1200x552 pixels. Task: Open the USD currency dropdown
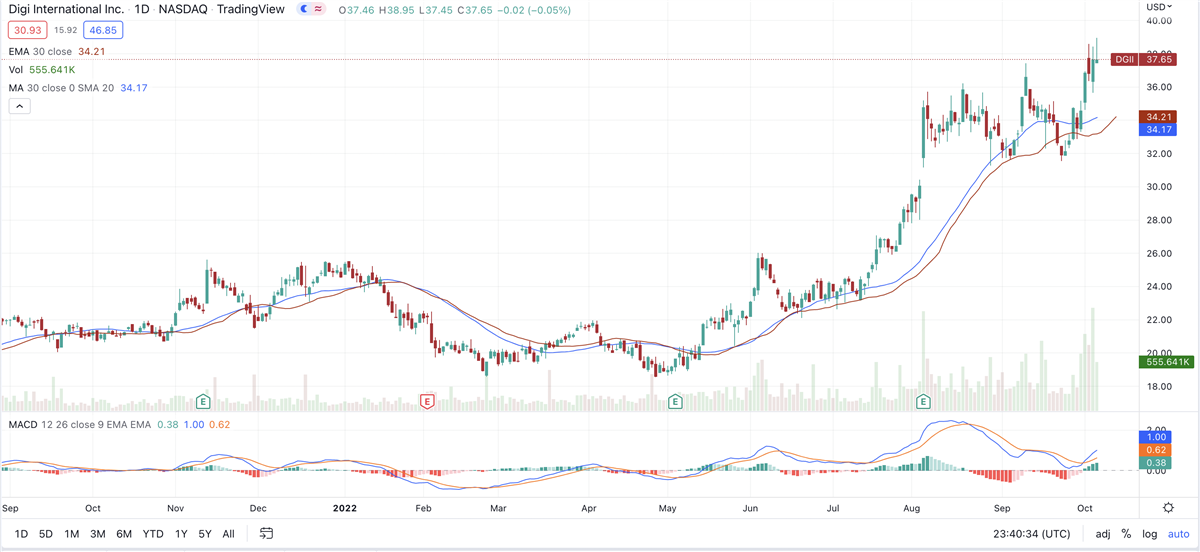pyautogui.click(x=1165, y=8)
